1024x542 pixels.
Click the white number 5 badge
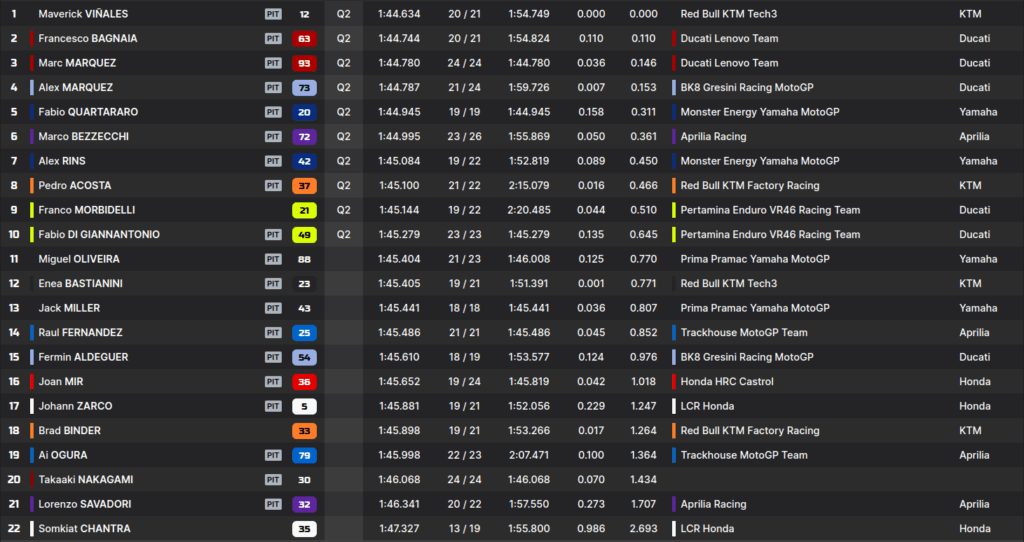point(304,406)
